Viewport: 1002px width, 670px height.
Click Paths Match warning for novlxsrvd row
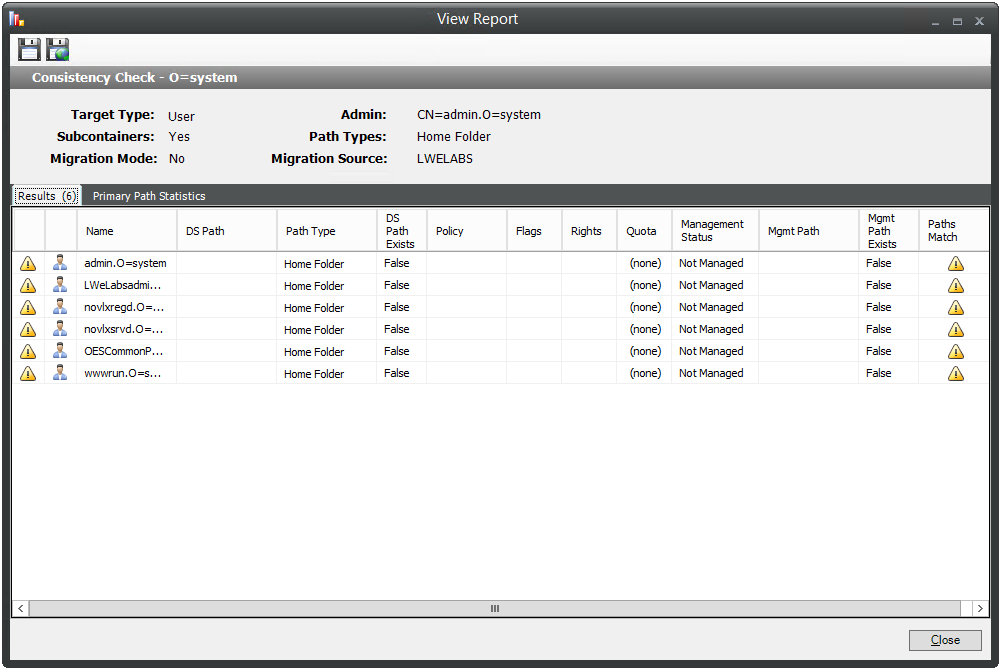[x=956, y=329]
